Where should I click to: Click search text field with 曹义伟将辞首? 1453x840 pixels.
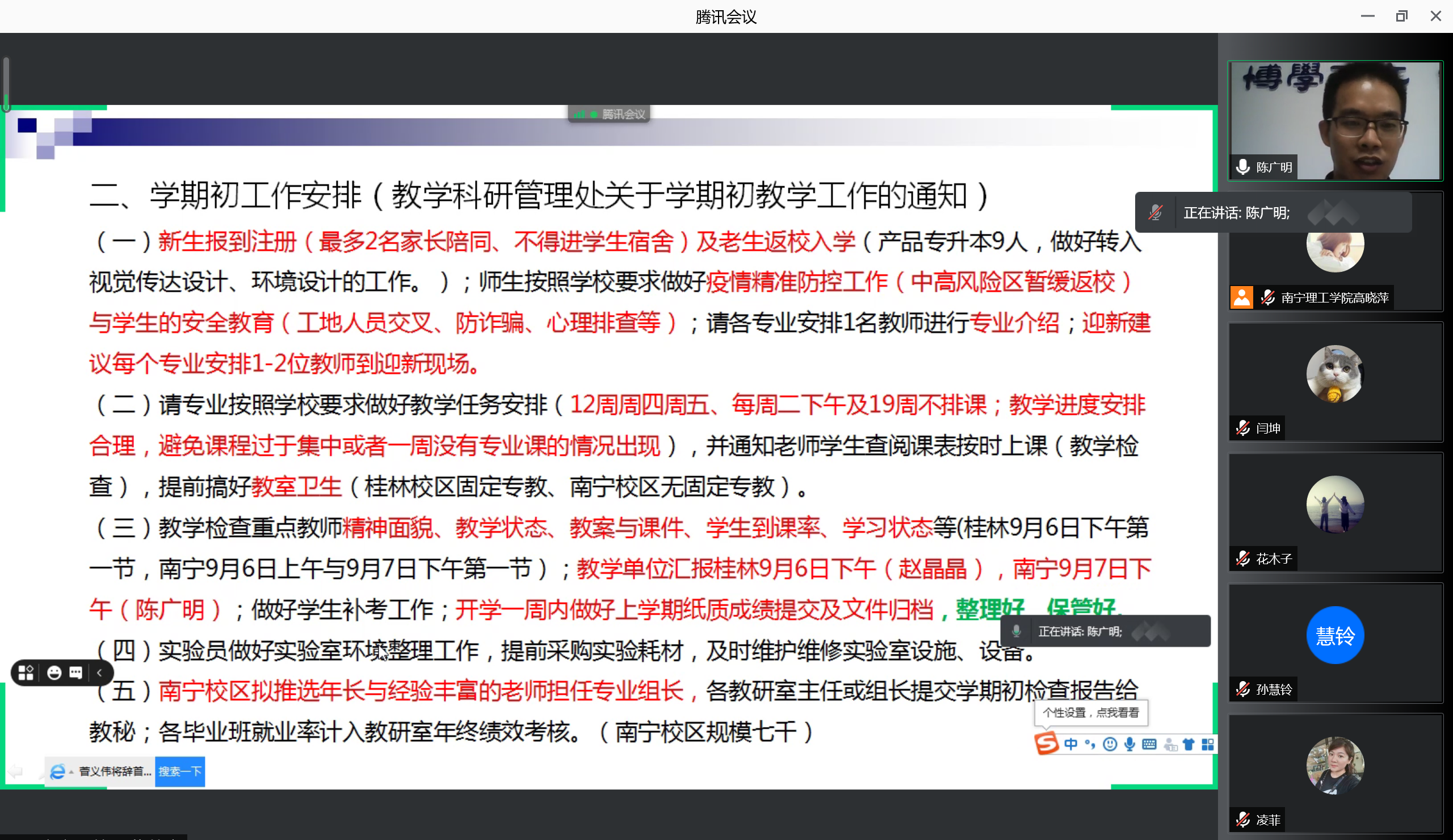click(115, 771)
